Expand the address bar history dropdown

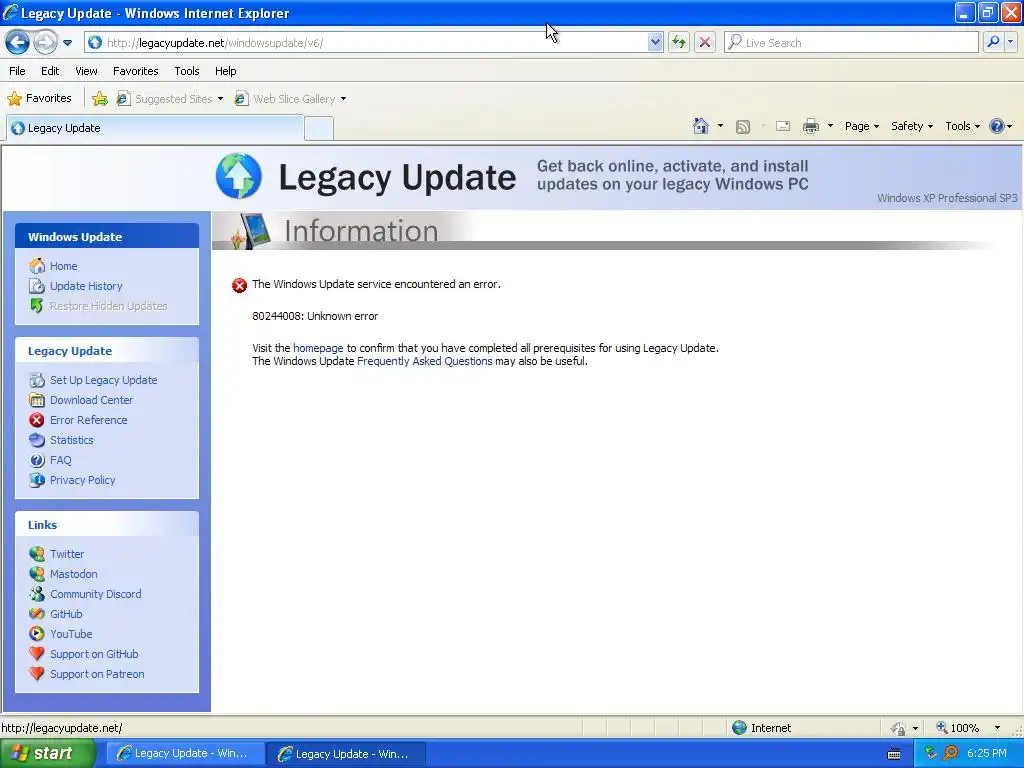[x=655, y=42]
